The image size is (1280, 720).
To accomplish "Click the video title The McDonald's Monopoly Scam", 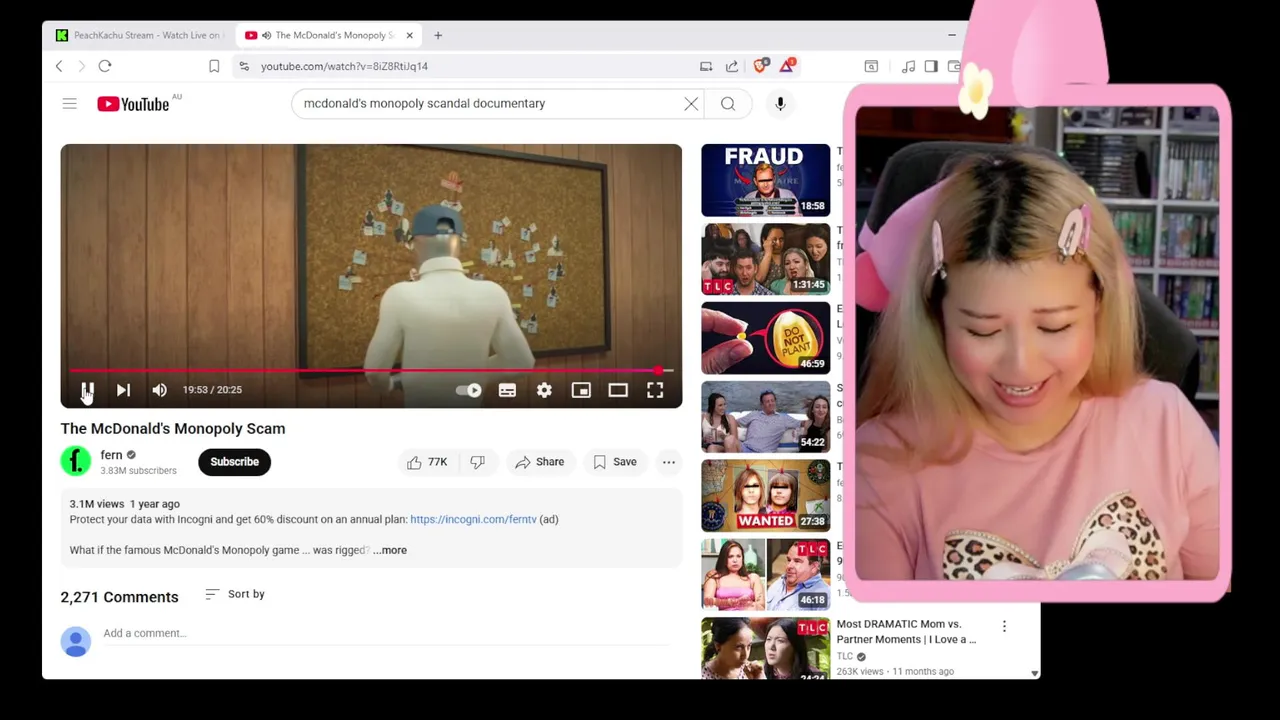I will click(173, 429).
